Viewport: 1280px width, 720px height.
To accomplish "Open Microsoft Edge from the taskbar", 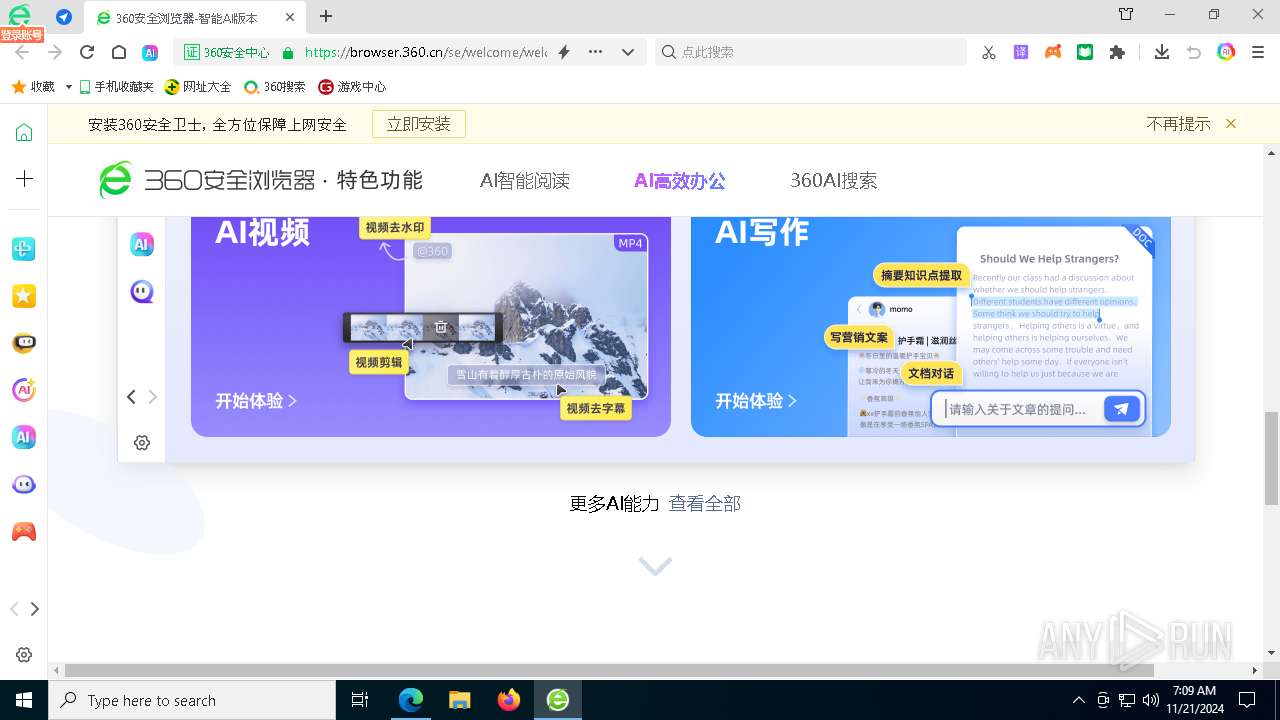I will (x=411, y=700).
